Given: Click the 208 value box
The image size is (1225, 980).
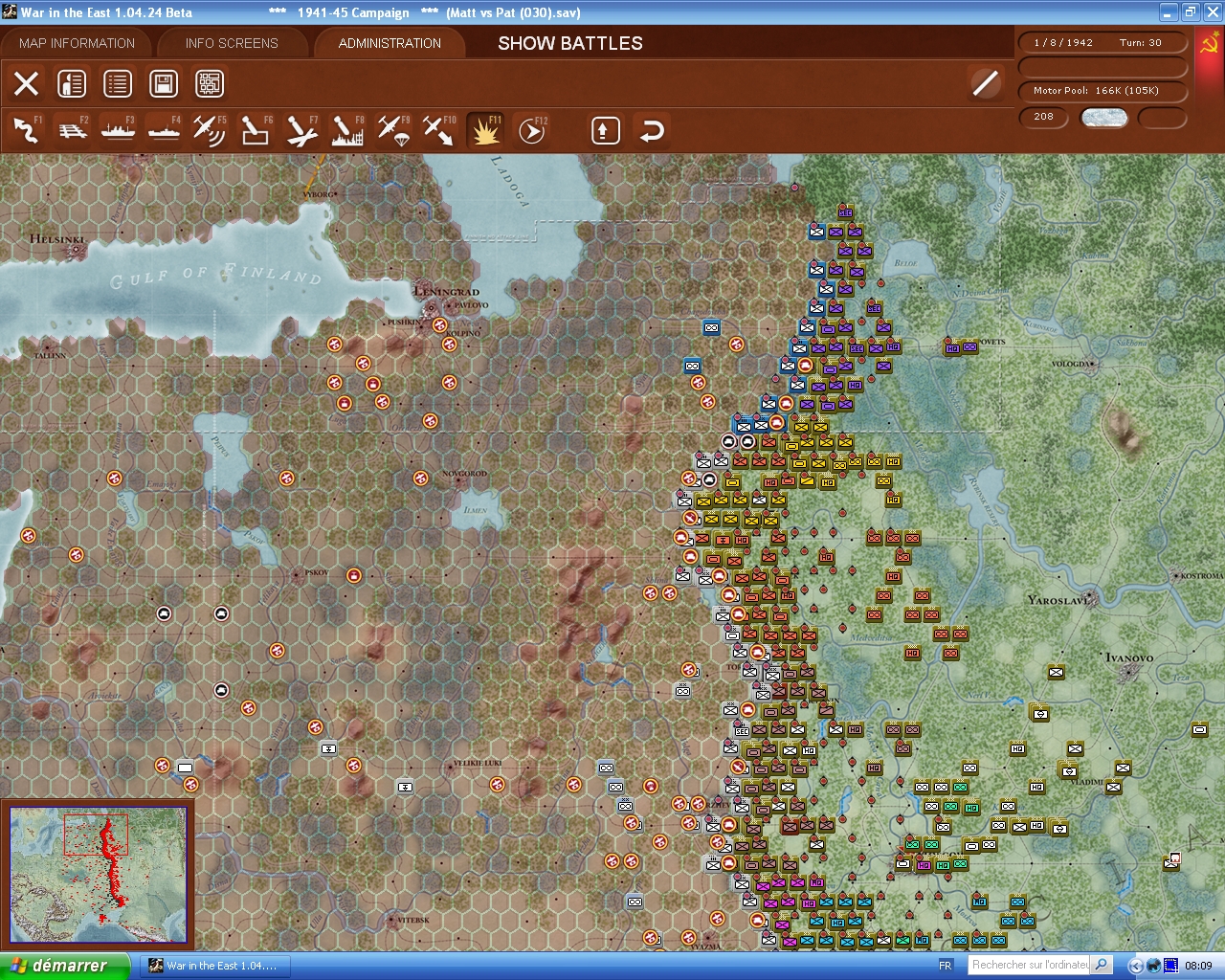Looking at the screenshot, I should point(1044,117).
